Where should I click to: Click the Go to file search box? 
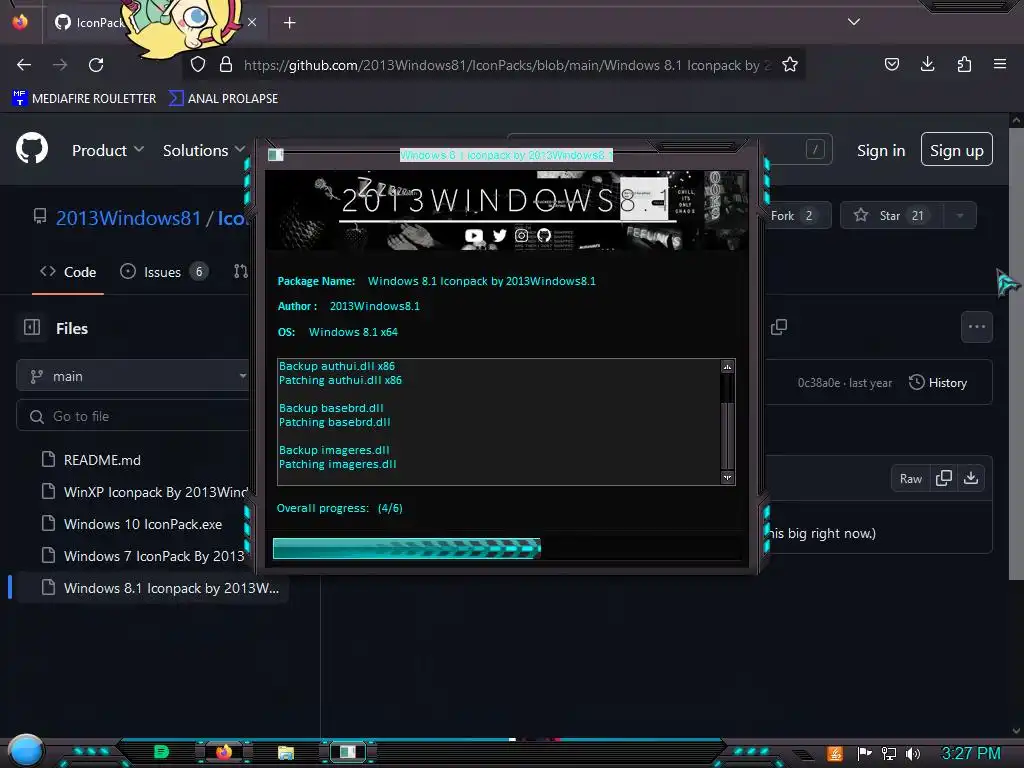[134, 416]
